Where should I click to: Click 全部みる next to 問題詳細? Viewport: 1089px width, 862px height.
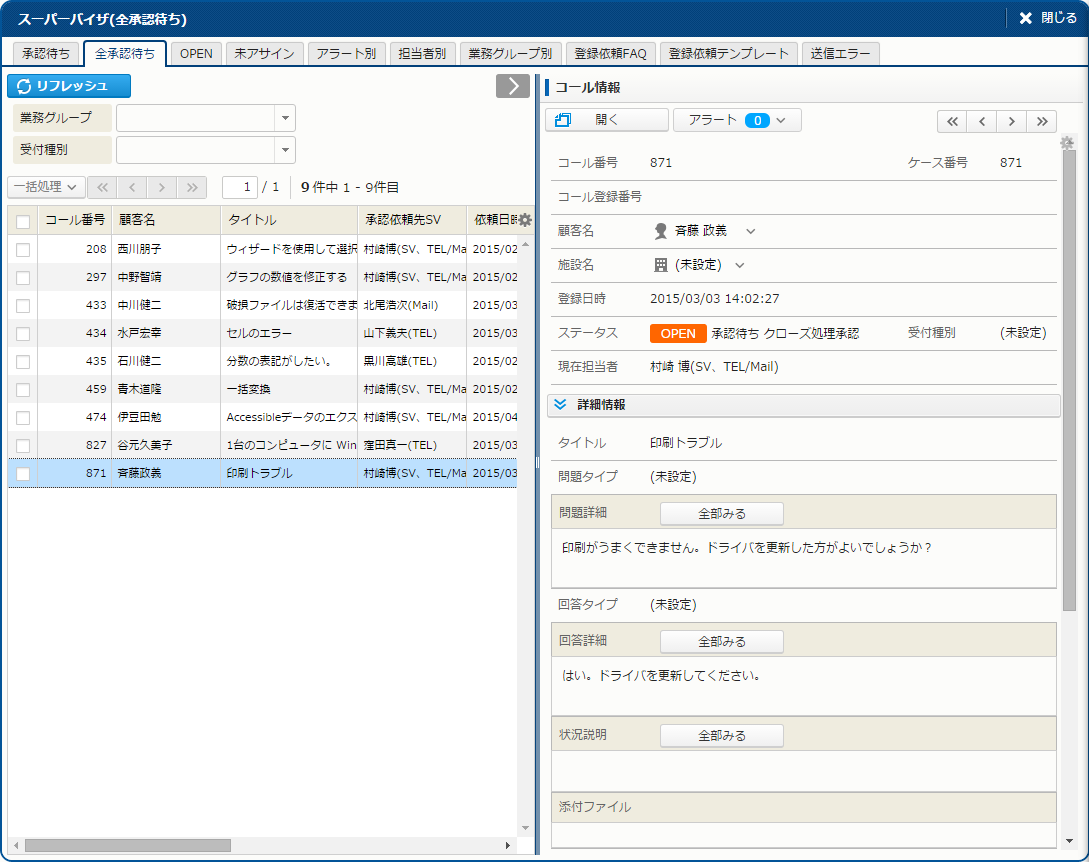tap(721, 513)
